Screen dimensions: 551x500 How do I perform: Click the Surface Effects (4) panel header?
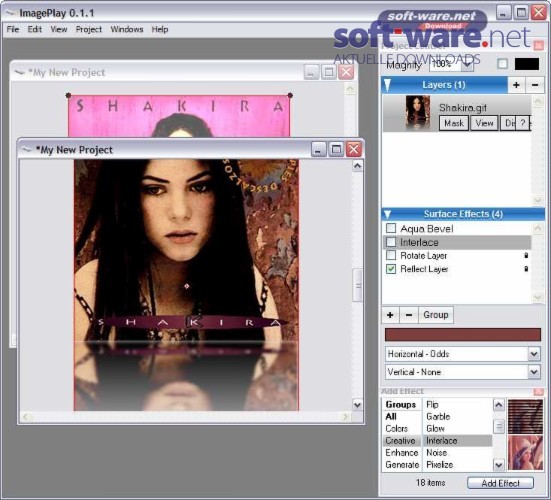click(463, 214)
